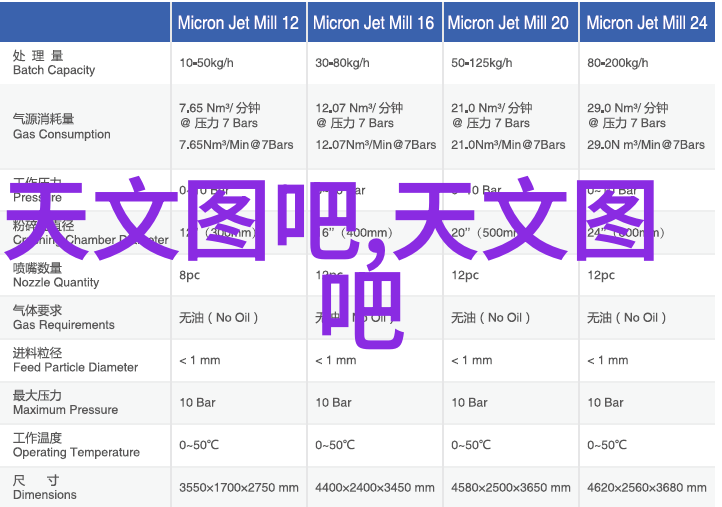This screenshot has height=507, width=722.
Task: Click the Dimensions row label
Action: (45, 488)
